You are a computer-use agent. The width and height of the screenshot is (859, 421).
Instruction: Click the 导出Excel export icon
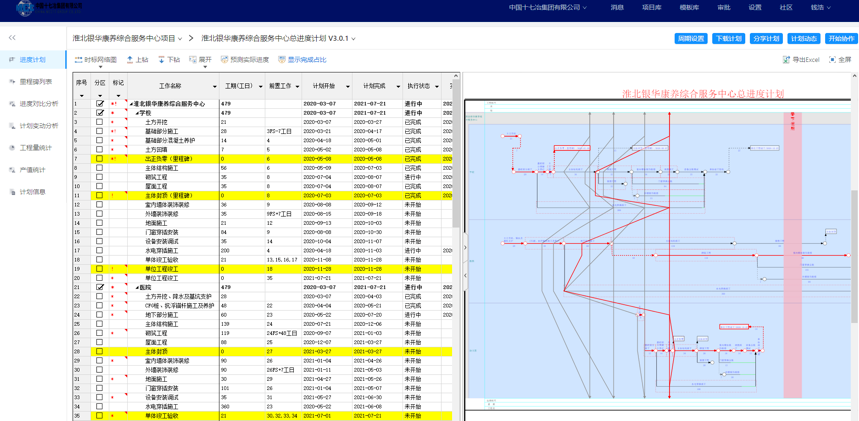[787, 60]
